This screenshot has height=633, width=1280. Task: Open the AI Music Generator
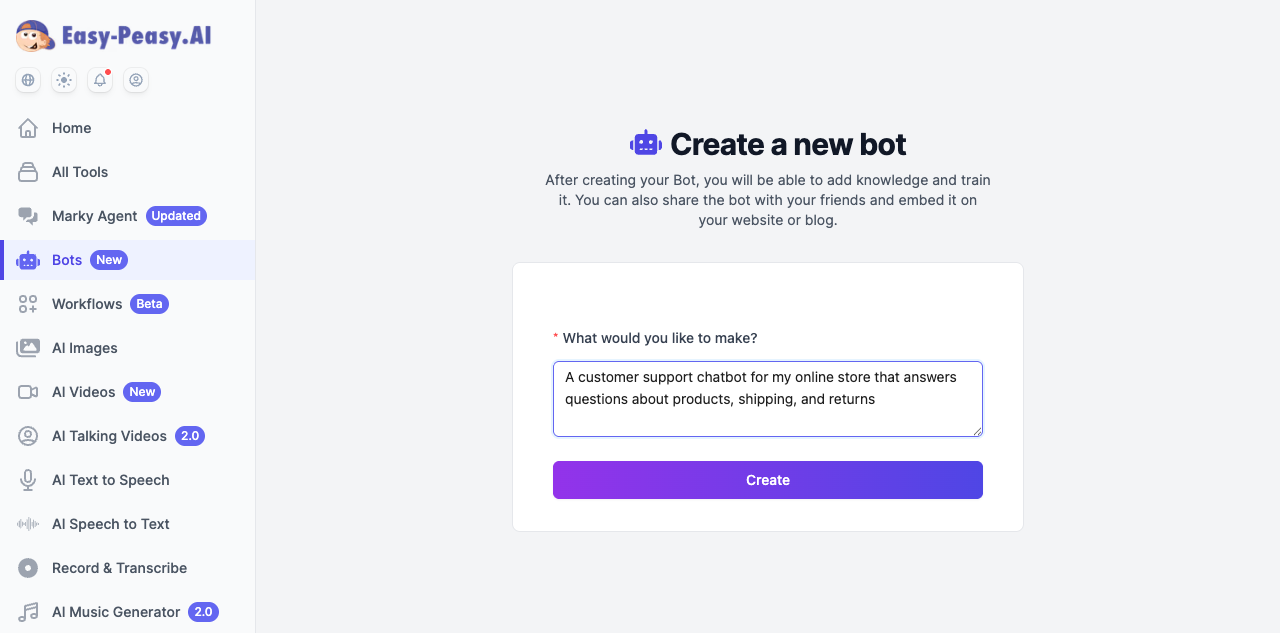pyautogui.click(x=115, y=612)
